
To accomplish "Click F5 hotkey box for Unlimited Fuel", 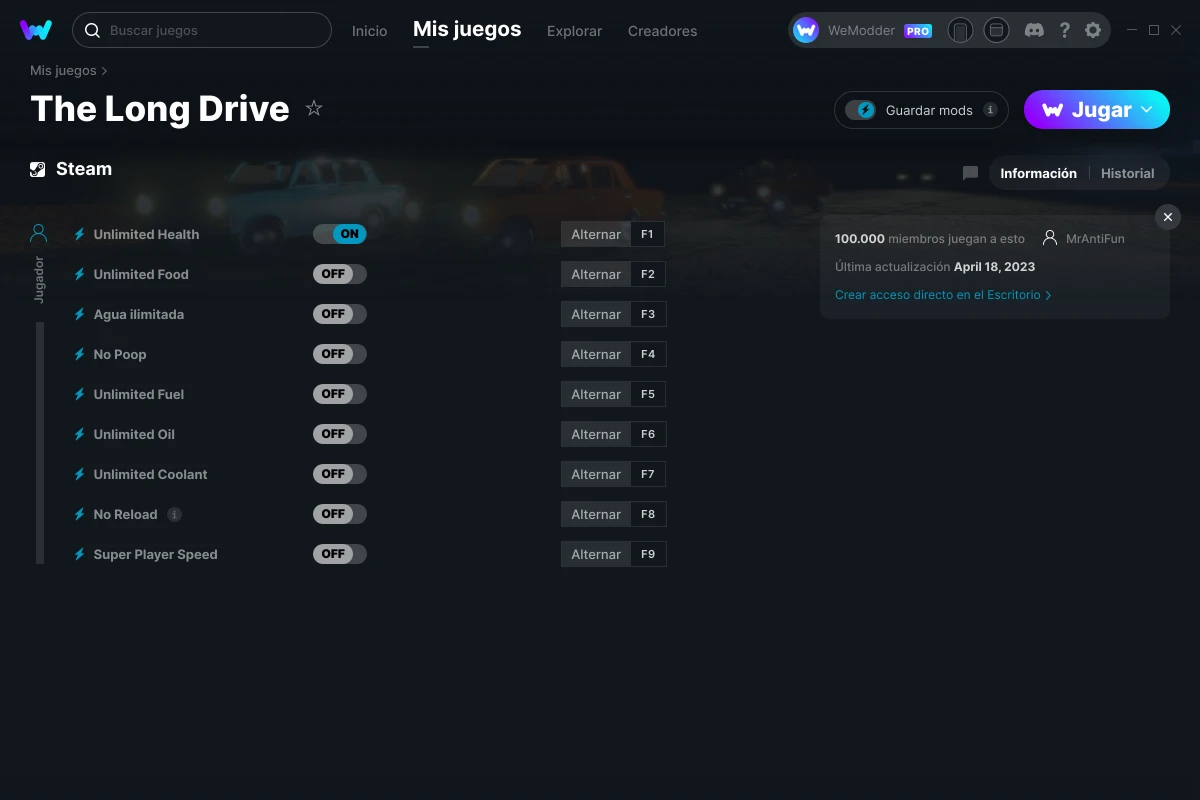I will [x=648, y=394].
